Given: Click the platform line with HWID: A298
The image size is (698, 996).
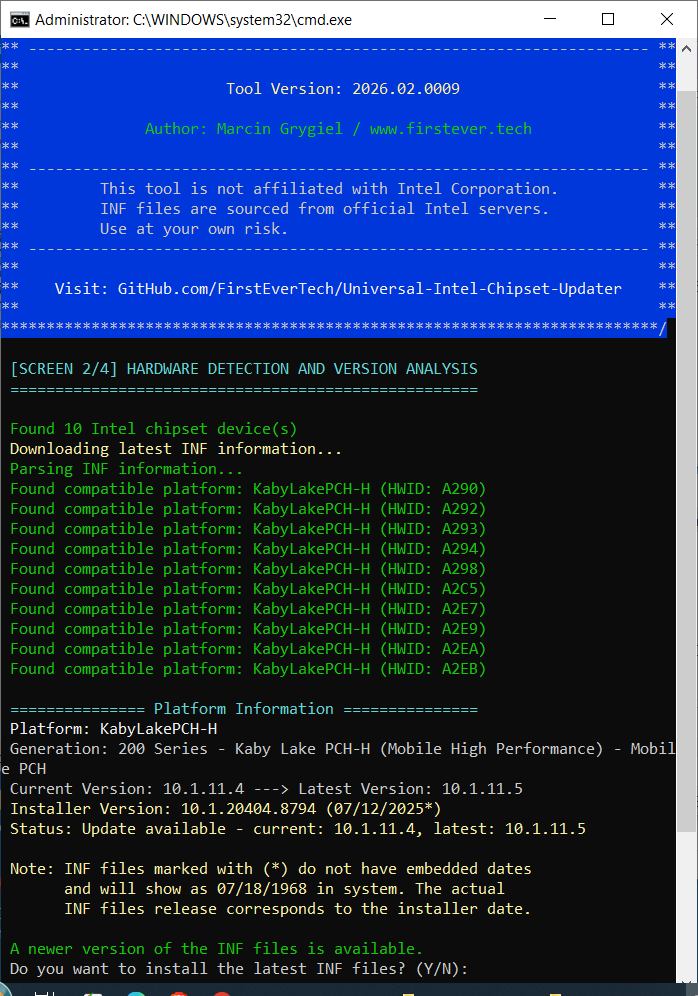Looking at the screenshot, I should 248,569.
